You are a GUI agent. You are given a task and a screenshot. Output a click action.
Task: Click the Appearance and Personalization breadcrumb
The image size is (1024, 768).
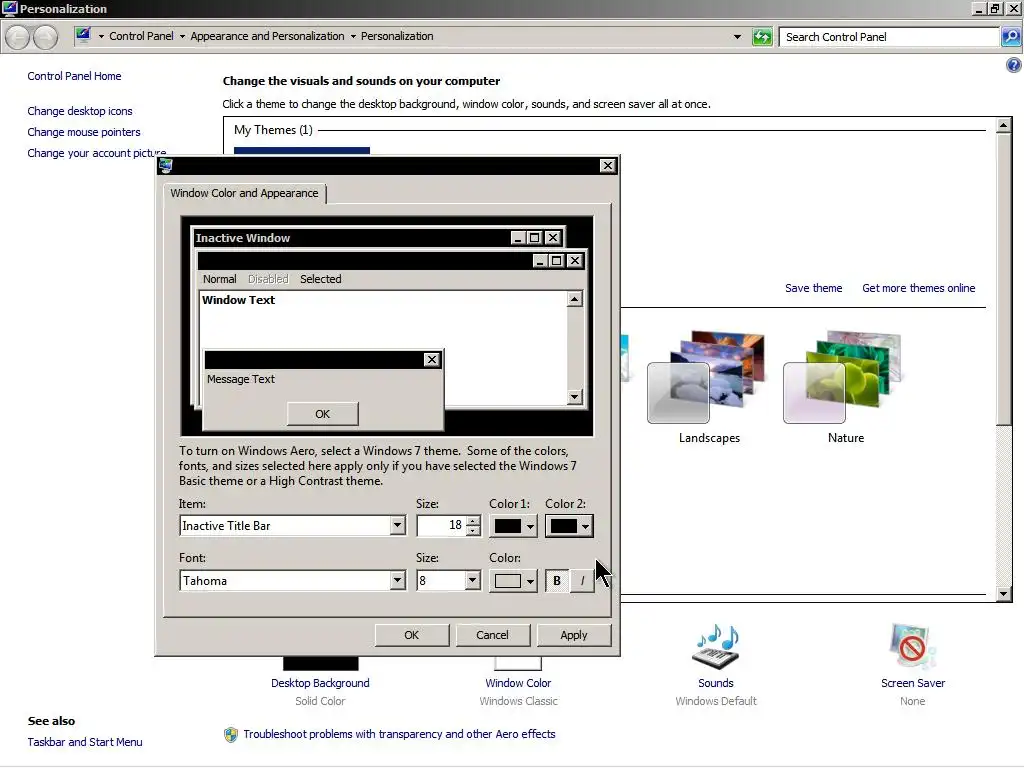pyautogui.click(x=267, y=36)
